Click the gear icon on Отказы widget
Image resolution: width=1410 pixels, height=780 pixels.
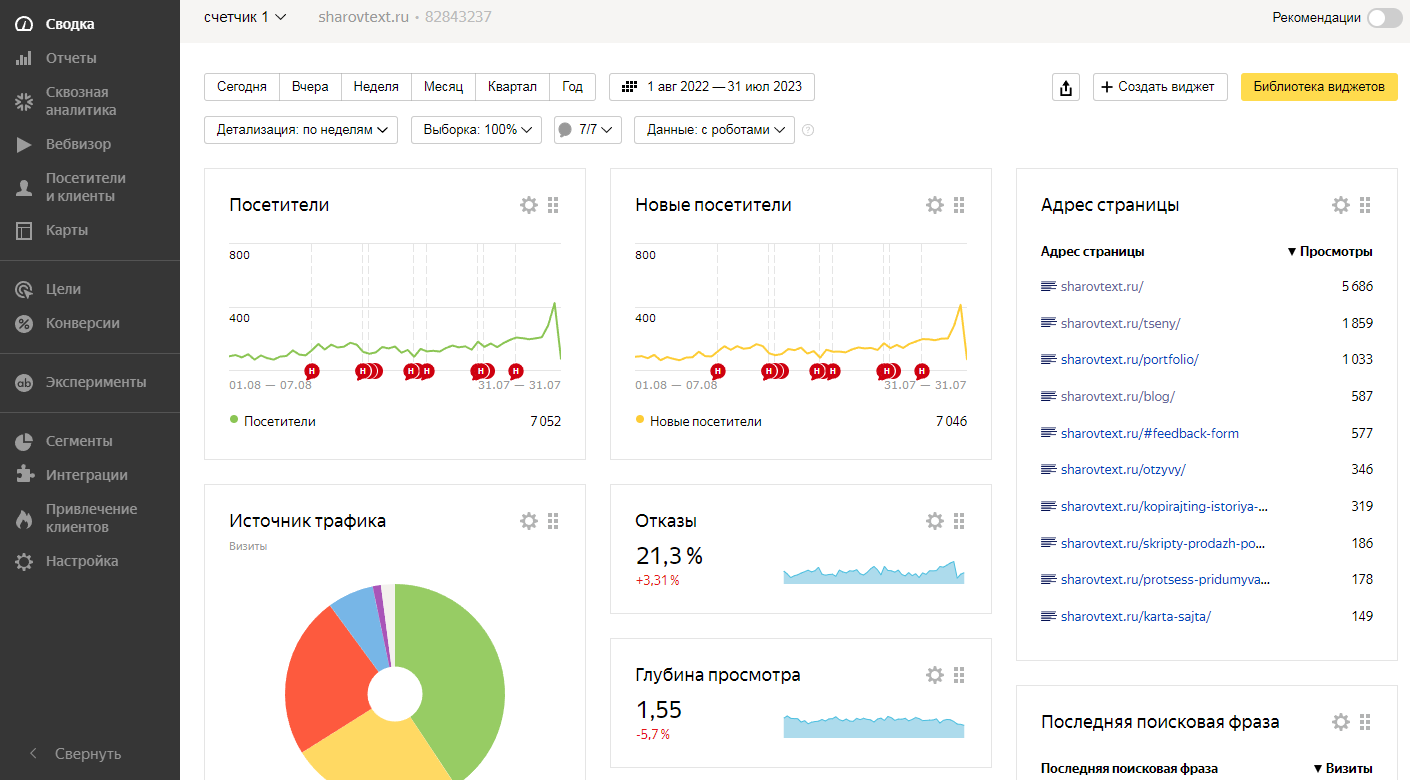point(935,521)
